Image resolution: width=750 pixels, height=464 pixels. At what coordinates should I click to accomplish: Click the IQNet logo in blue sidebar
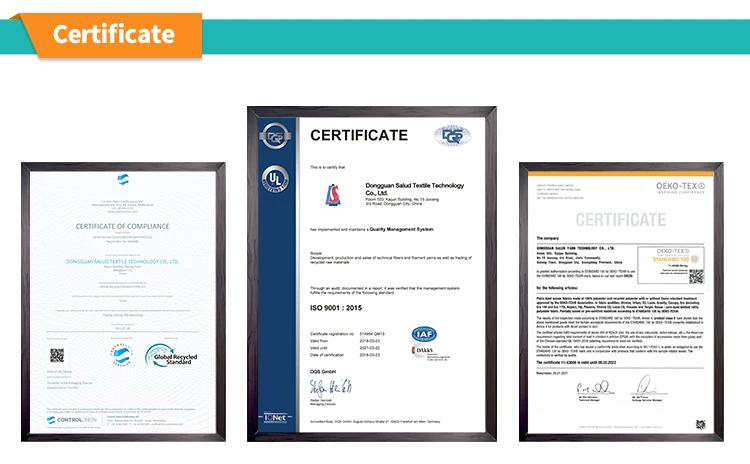coord(275,417)
